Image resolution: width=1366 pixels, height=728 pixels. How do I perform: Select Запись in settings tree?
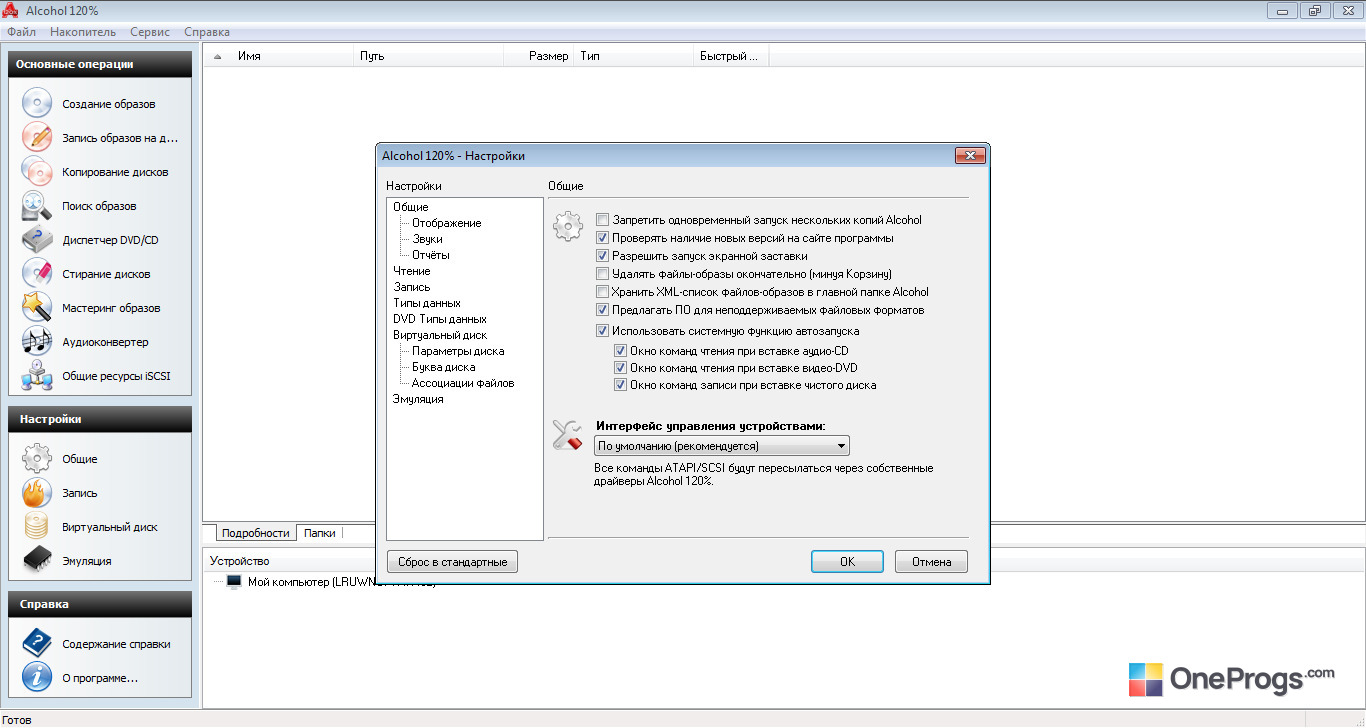coord(412,287)
